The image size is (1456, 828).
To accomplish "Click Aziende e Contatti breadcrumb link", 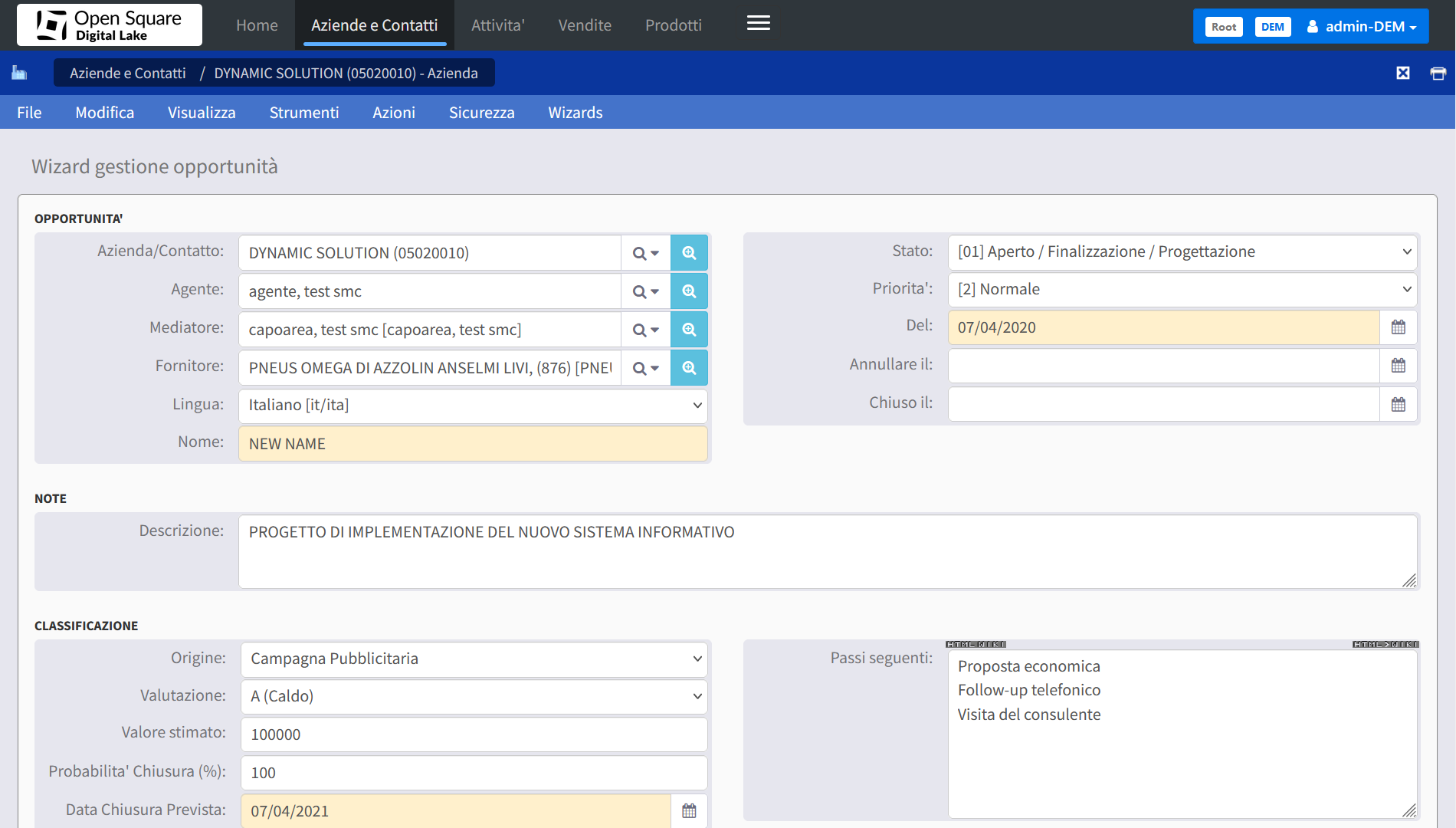I will click(x=128, y=74).
